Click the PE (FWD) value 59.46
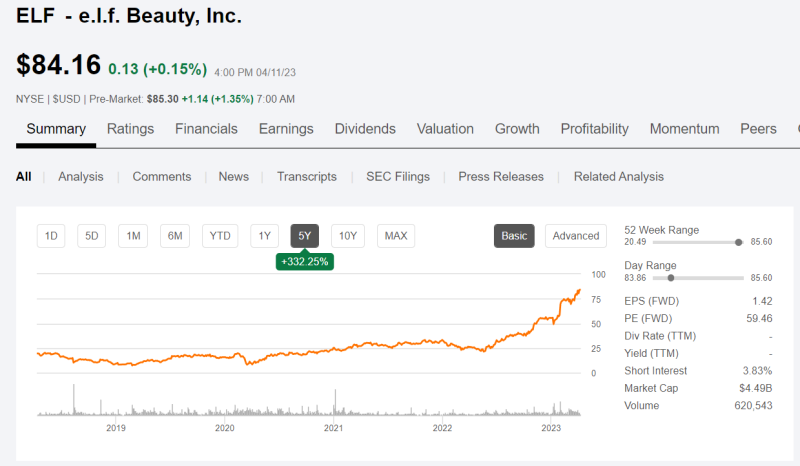This screenshot has height=466, width=800. point(759,318)
